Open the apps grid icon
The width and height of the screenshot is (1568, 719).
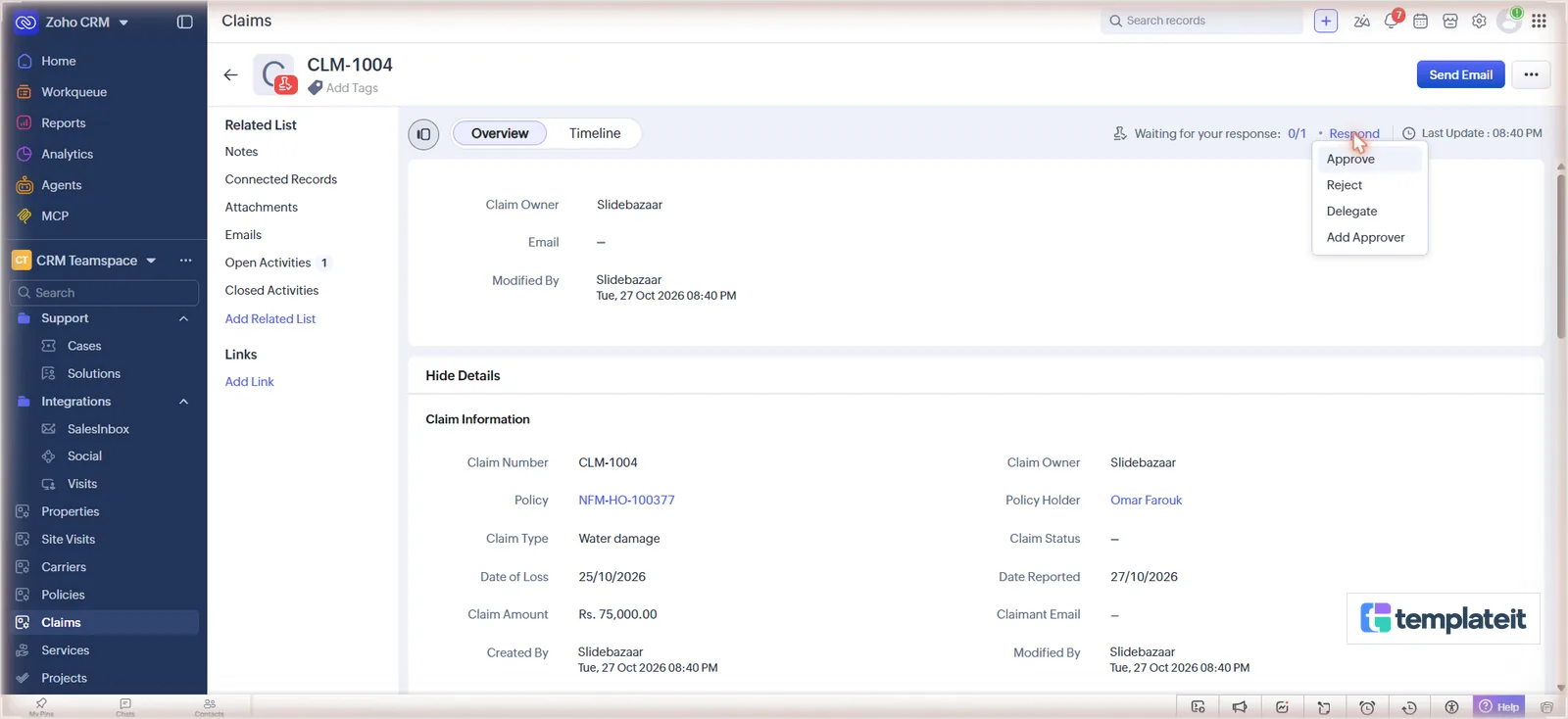coord(1539,21)
